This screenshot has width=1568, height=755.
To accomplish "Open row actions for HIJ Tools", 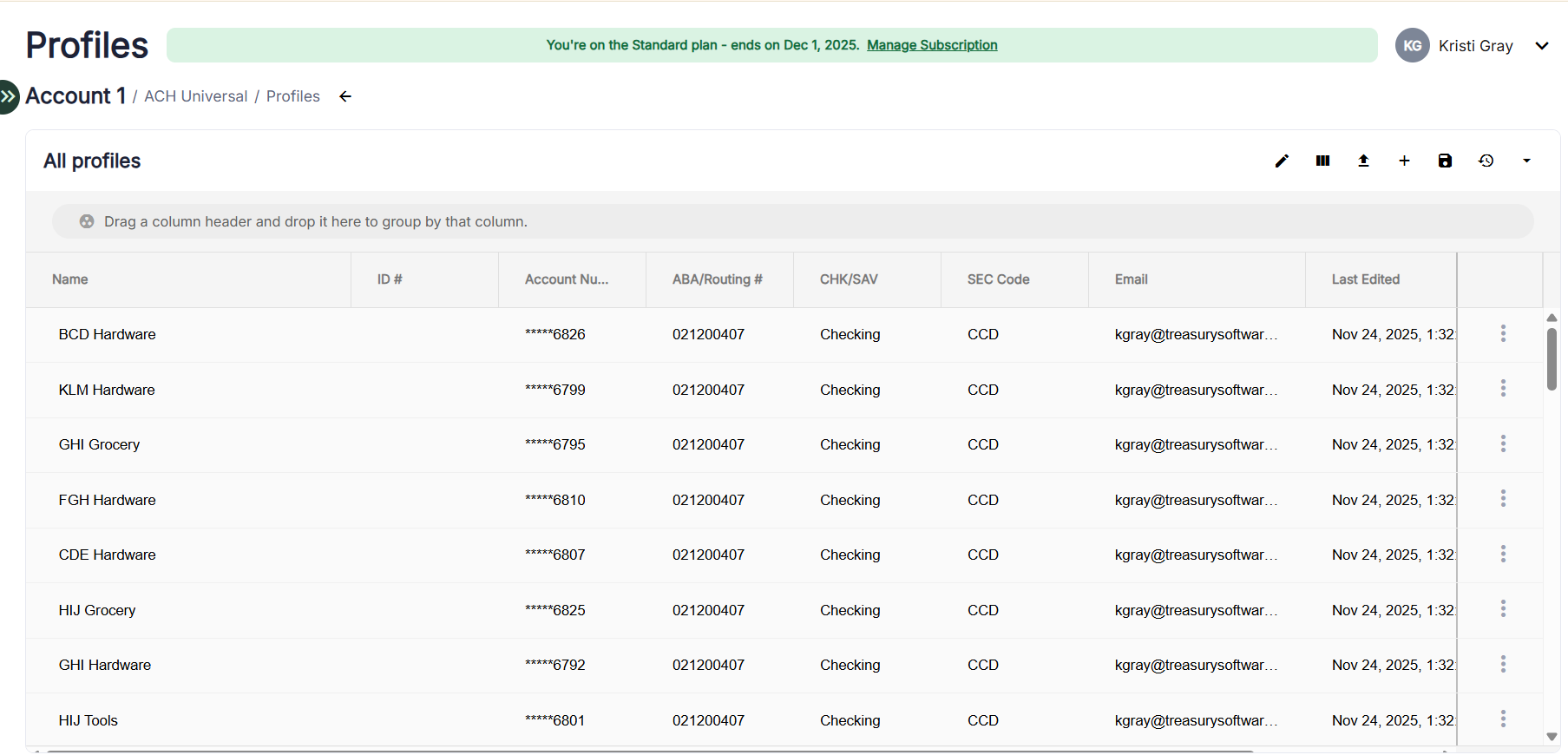I will point(1503,719).
